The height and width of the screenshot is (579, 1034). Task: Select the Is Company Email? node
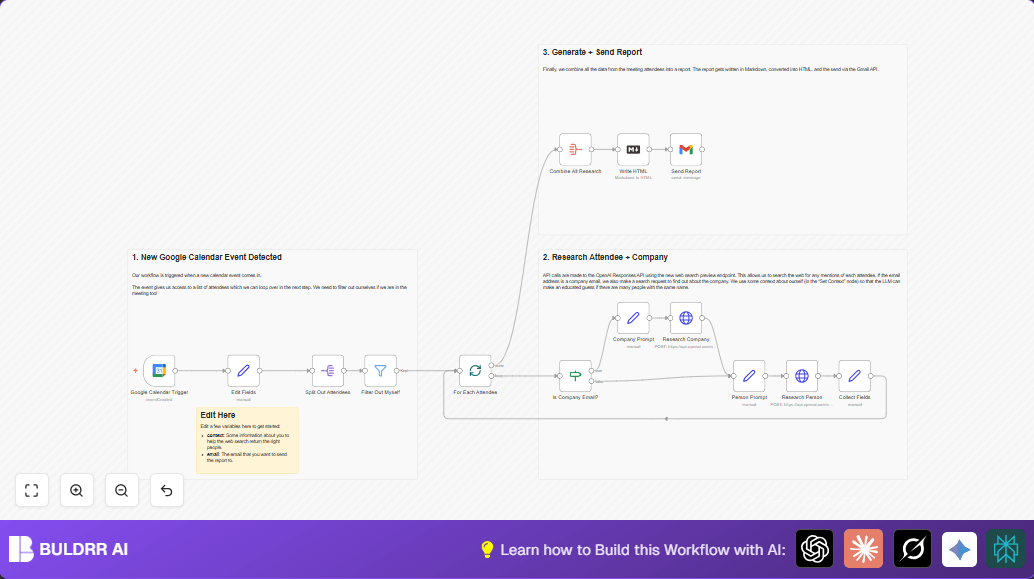[575, 376]
